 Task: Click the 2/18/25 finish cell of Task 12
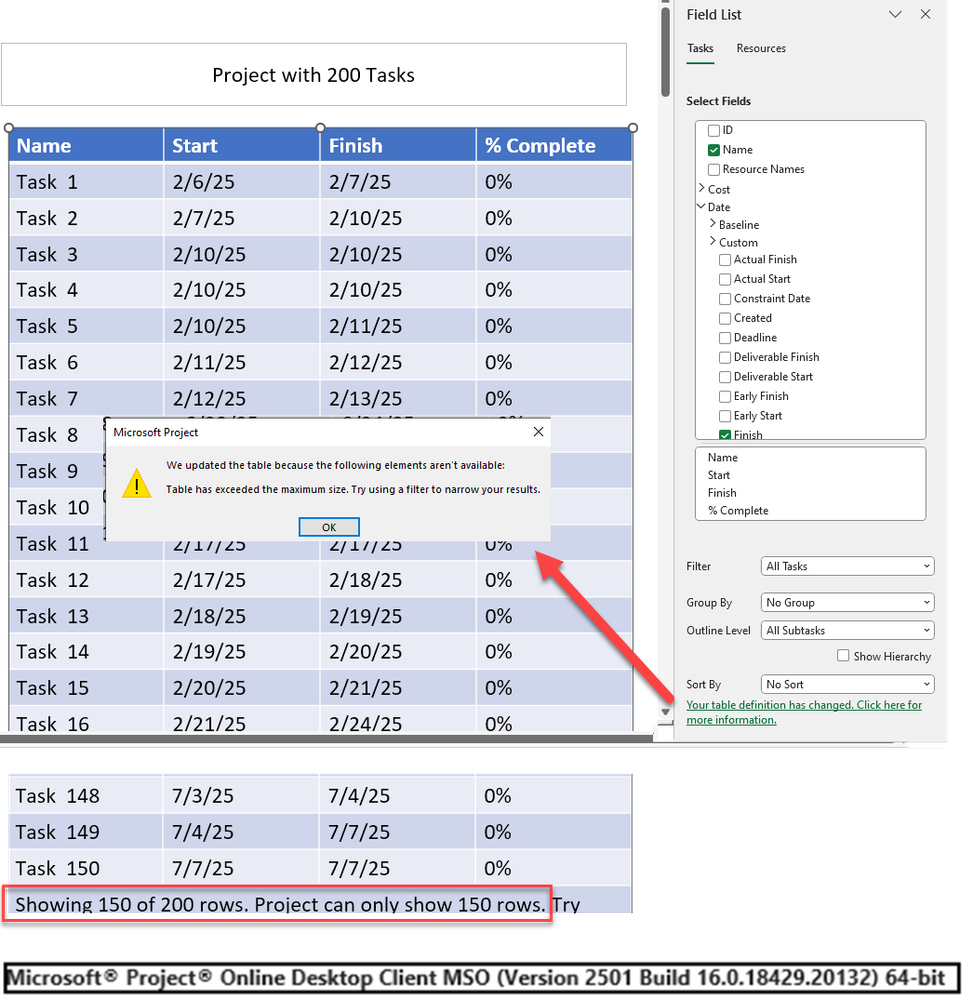click(x=398, y=580)
